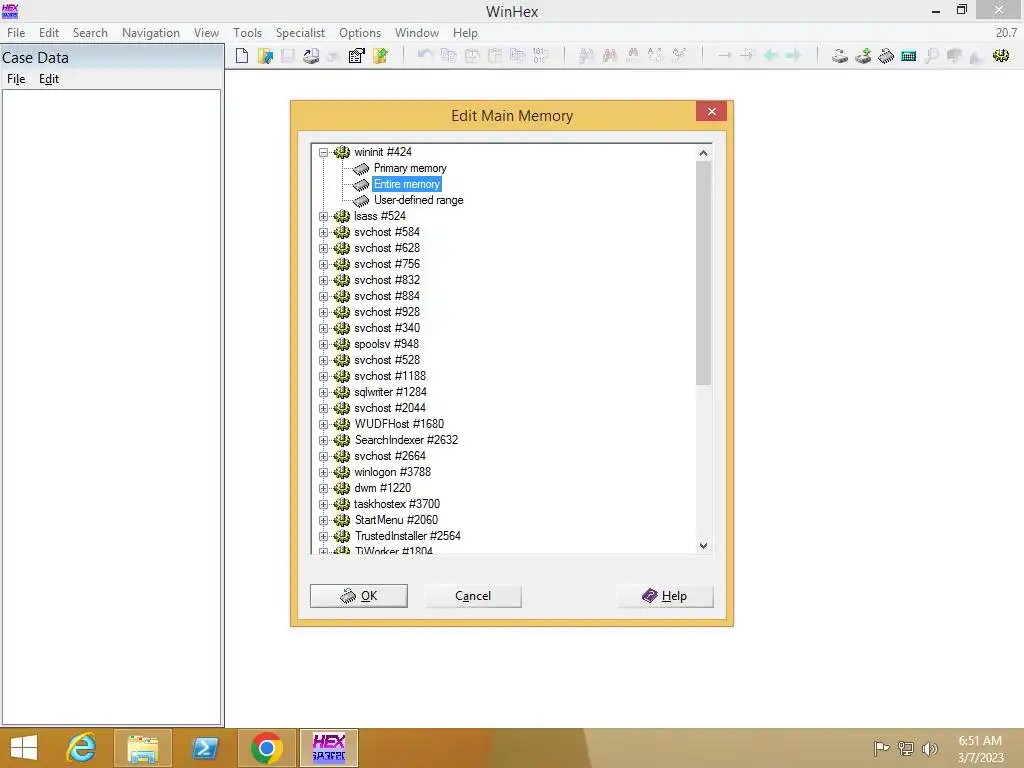1024x768 pixels.
Task: Open Google Chrome from the taskbar
Action: [266, 748]
